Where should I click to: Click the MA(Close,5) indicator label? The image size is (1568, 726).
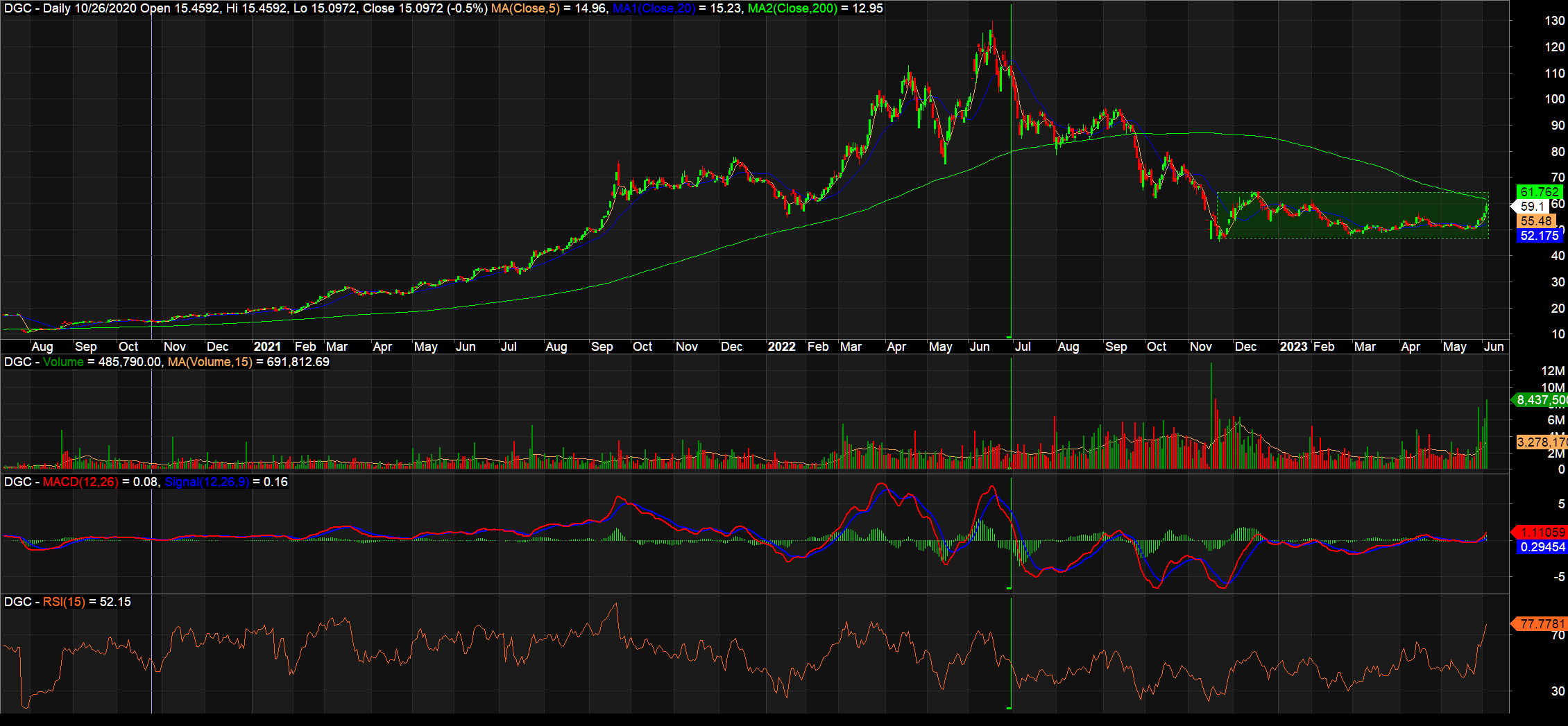pyautogui.click(x=525, y=8)
